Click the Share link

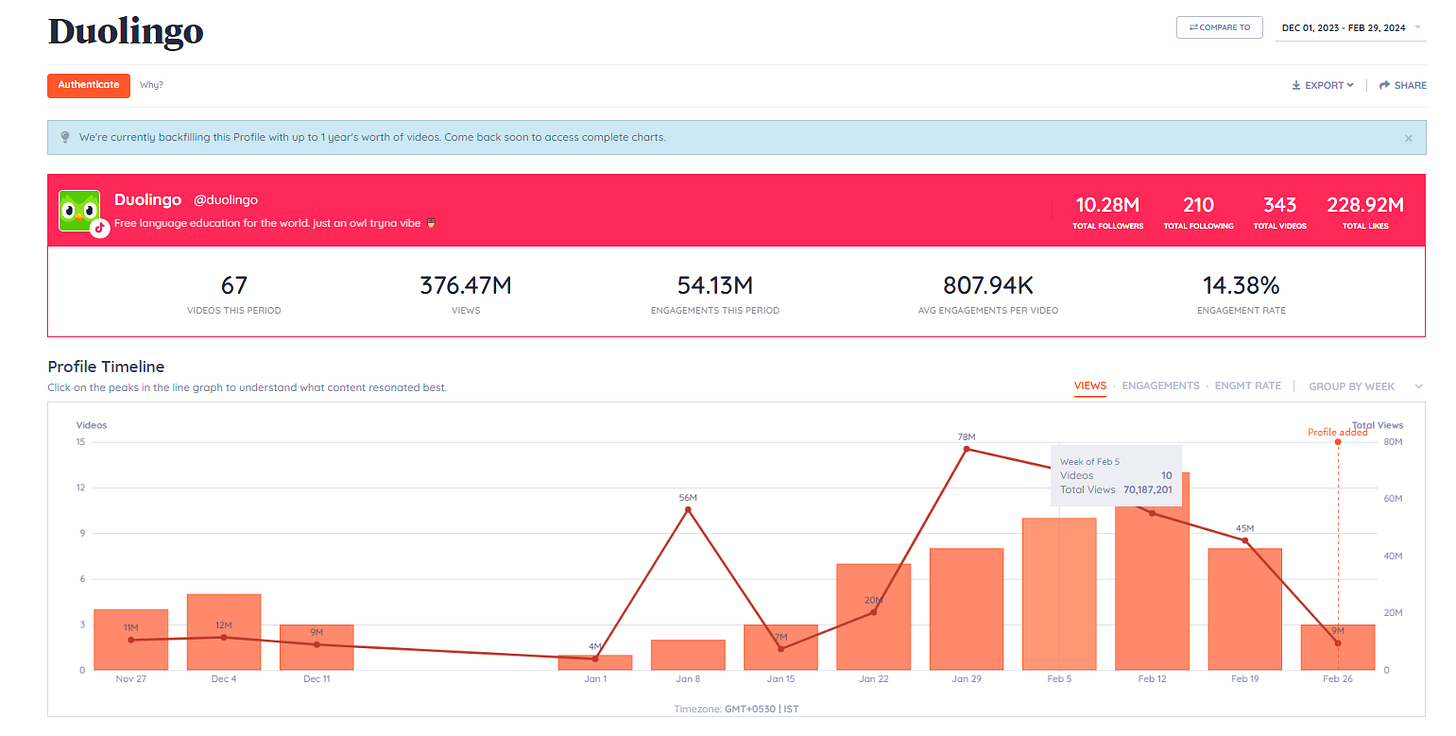[x=1403, y=85]
